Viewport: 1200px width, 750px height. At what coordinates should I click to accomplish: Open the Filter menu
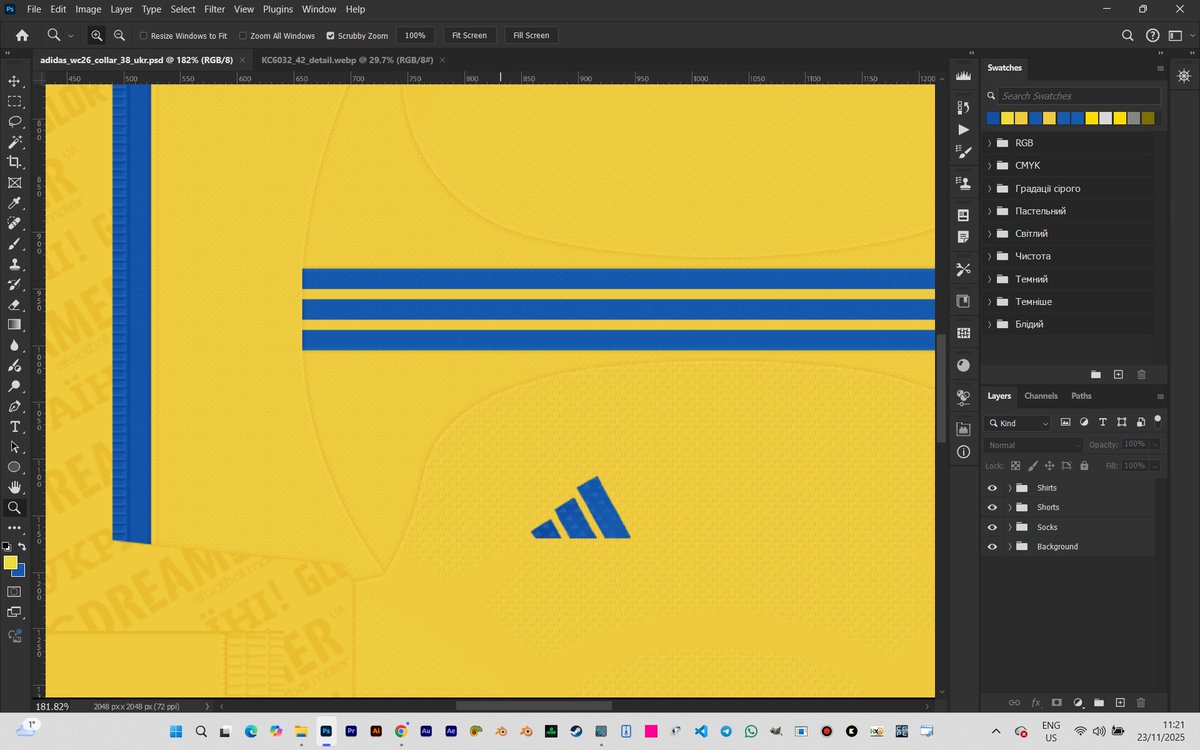215,9
